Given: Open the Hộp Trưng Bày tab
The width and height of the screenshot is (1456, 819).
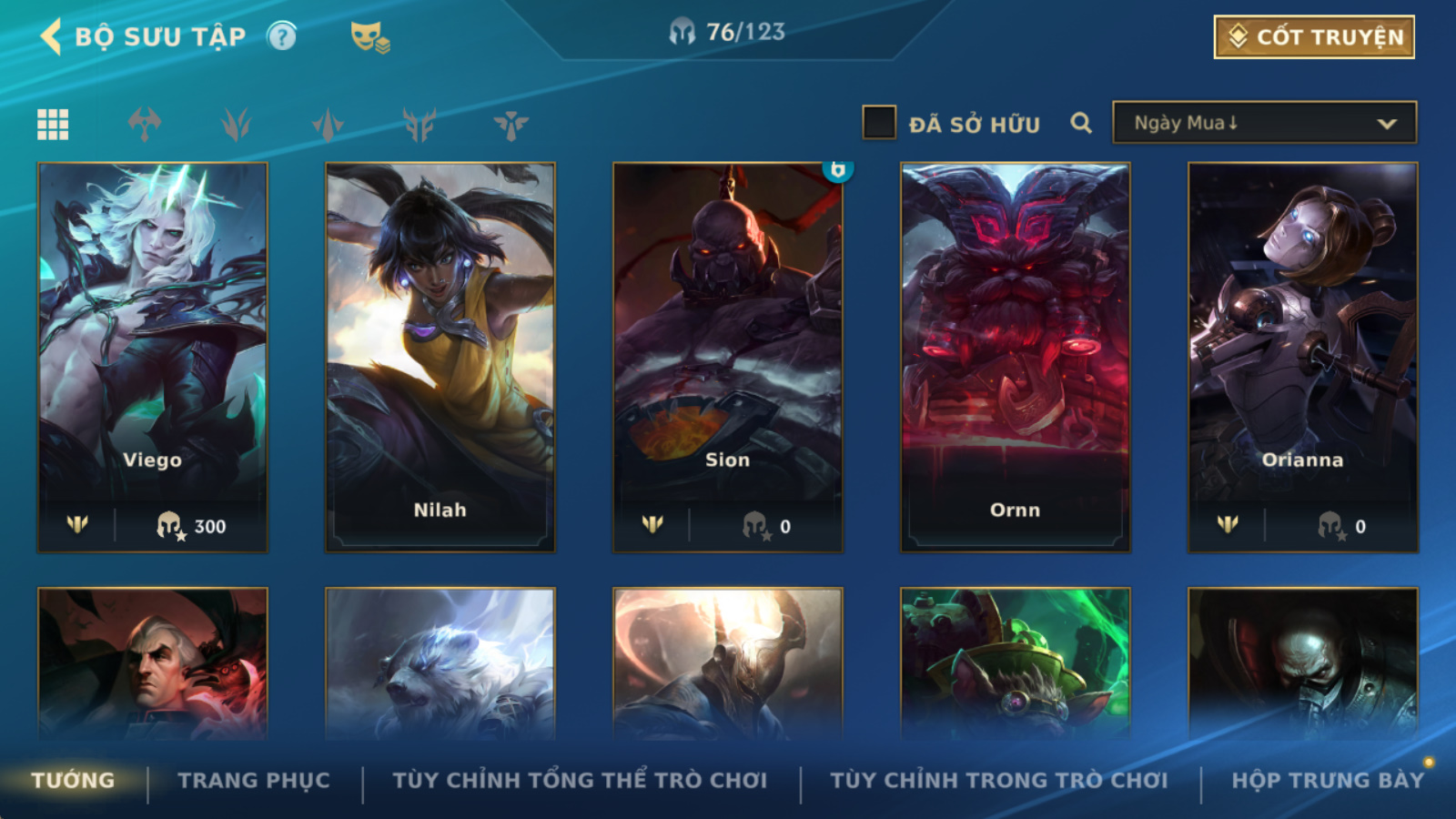Looking at the screenshot, I should (x=1328, y=781).
